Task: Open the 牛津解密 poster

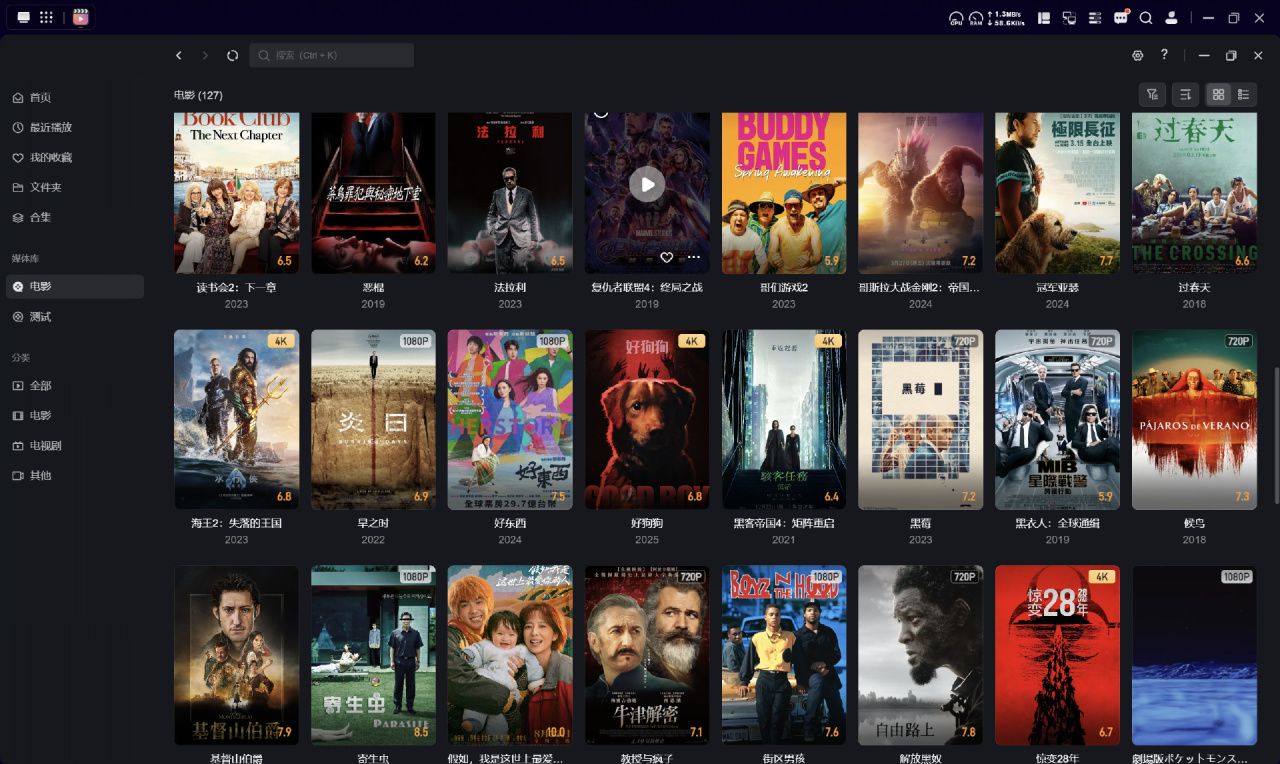Action: click(647, 655)
